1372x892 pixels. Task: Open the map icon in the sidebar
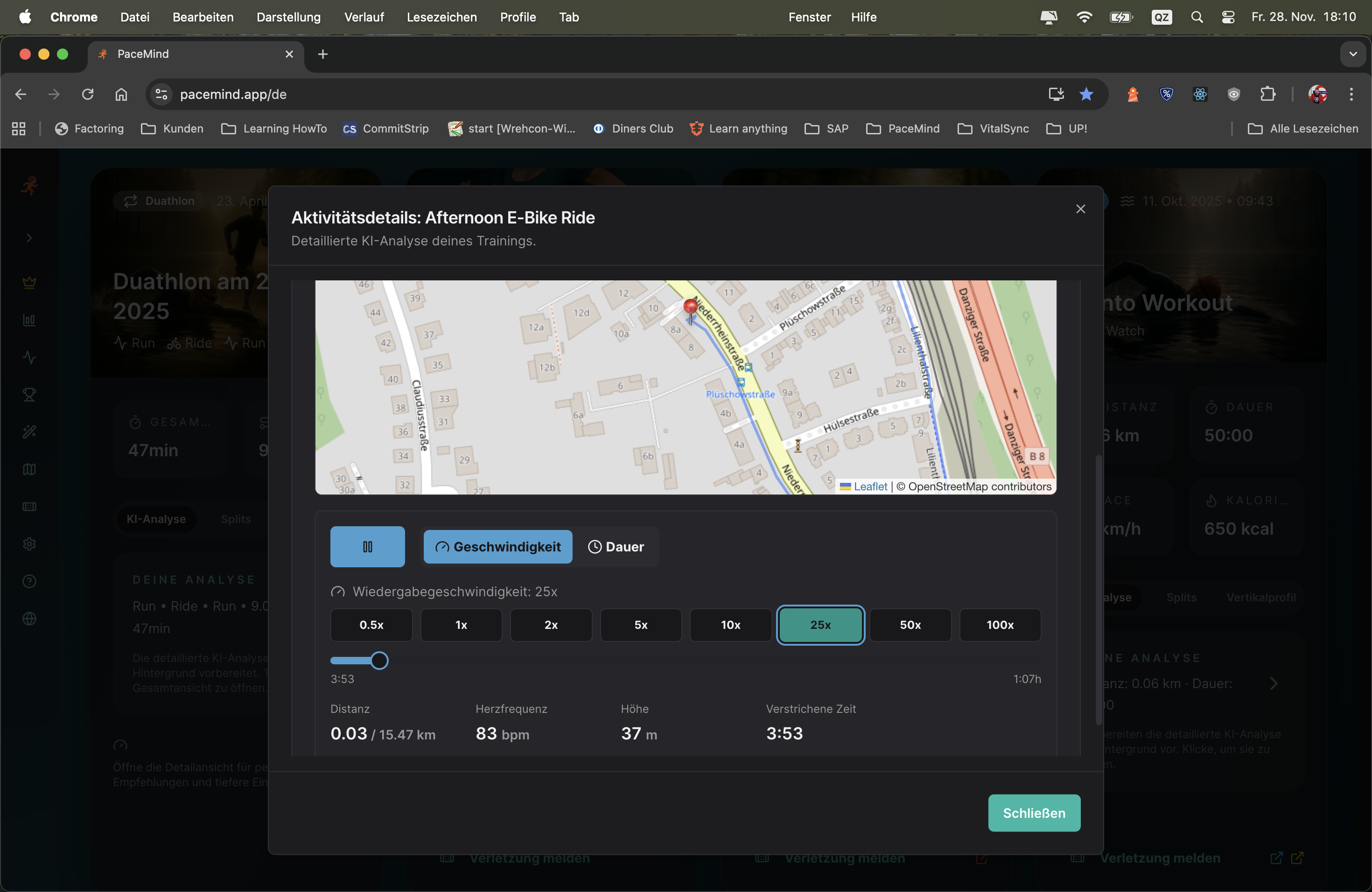(28, 469)
